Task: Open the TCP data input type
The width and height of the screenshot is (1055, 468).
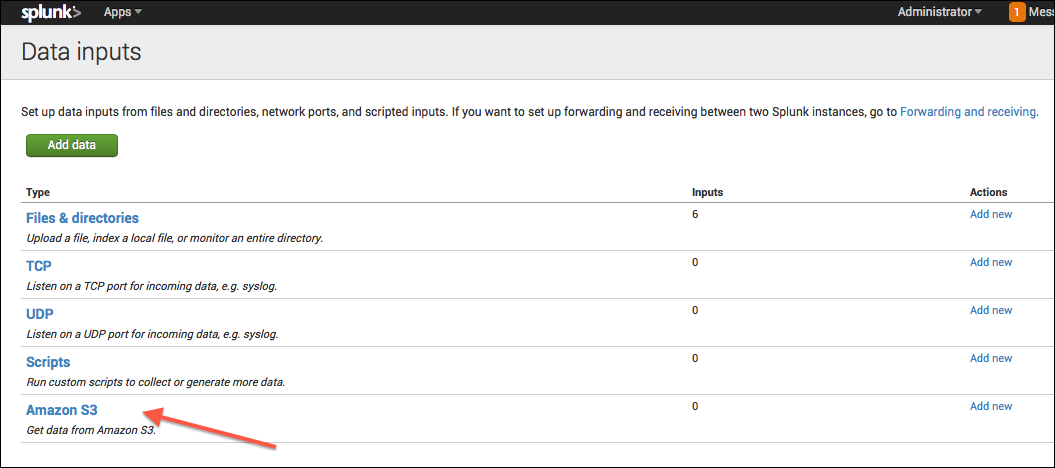Action: [39, 266]
